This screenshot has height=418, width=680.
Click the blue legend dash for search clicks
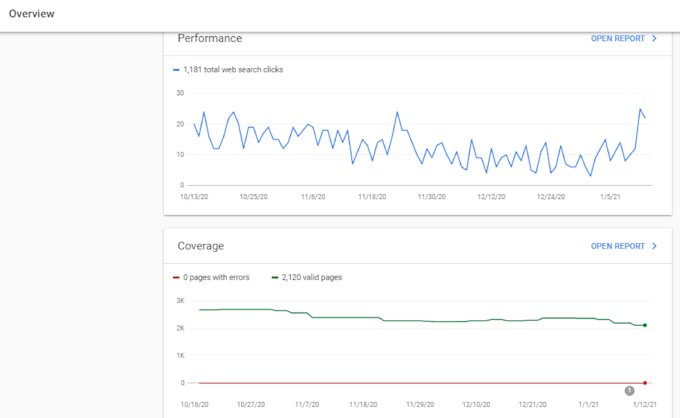point(176,70)
